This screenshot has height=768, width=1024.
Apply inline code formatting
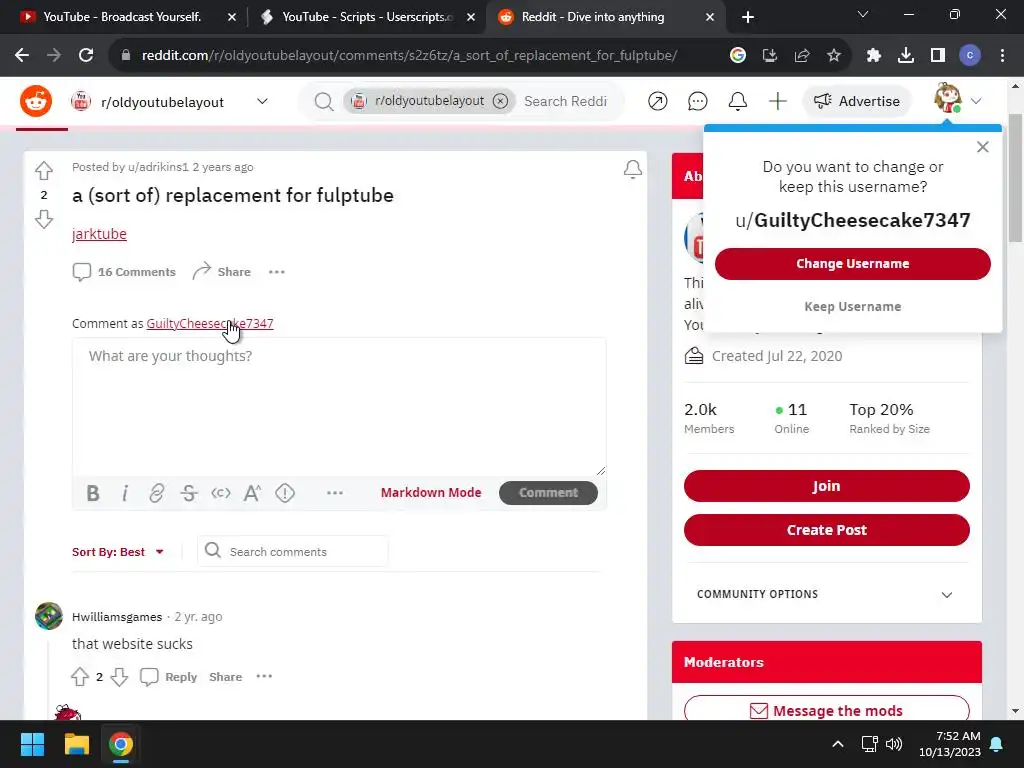point(221,493)
